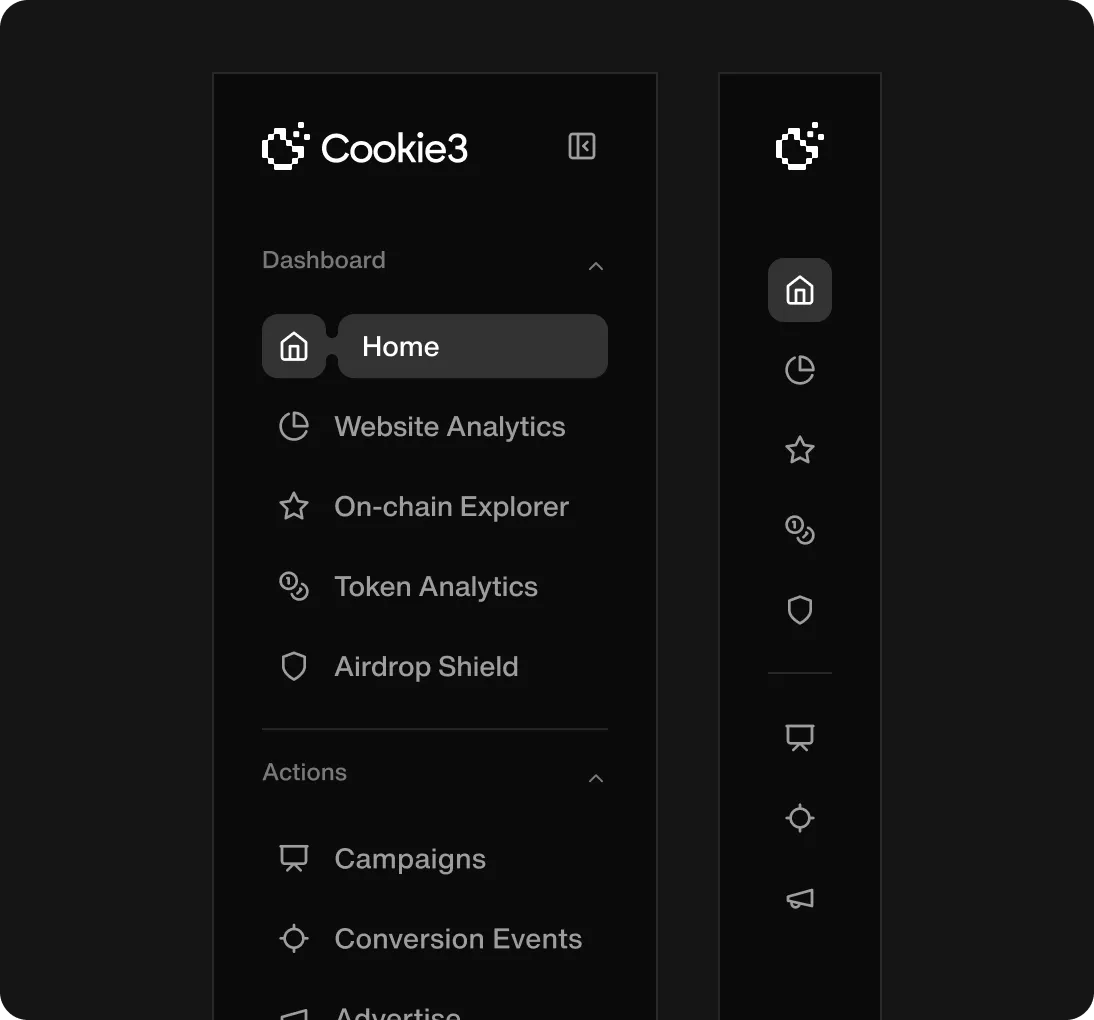Click the Home icon in the collapsed sidebar

coord(799,290)
